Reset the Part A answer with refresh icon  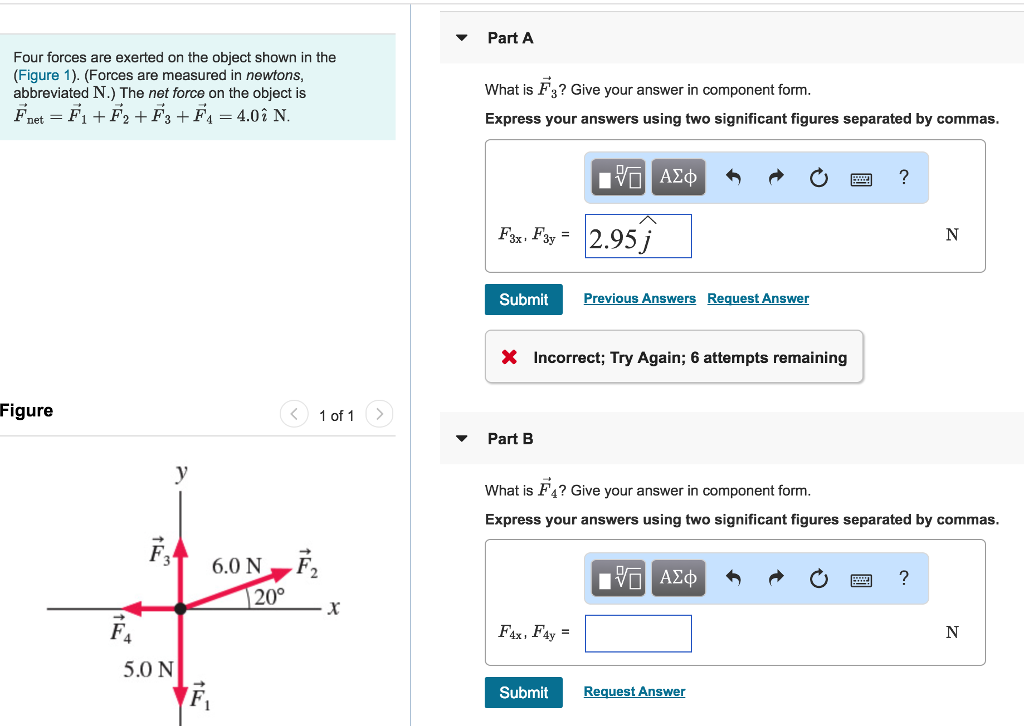pos(819,177)
